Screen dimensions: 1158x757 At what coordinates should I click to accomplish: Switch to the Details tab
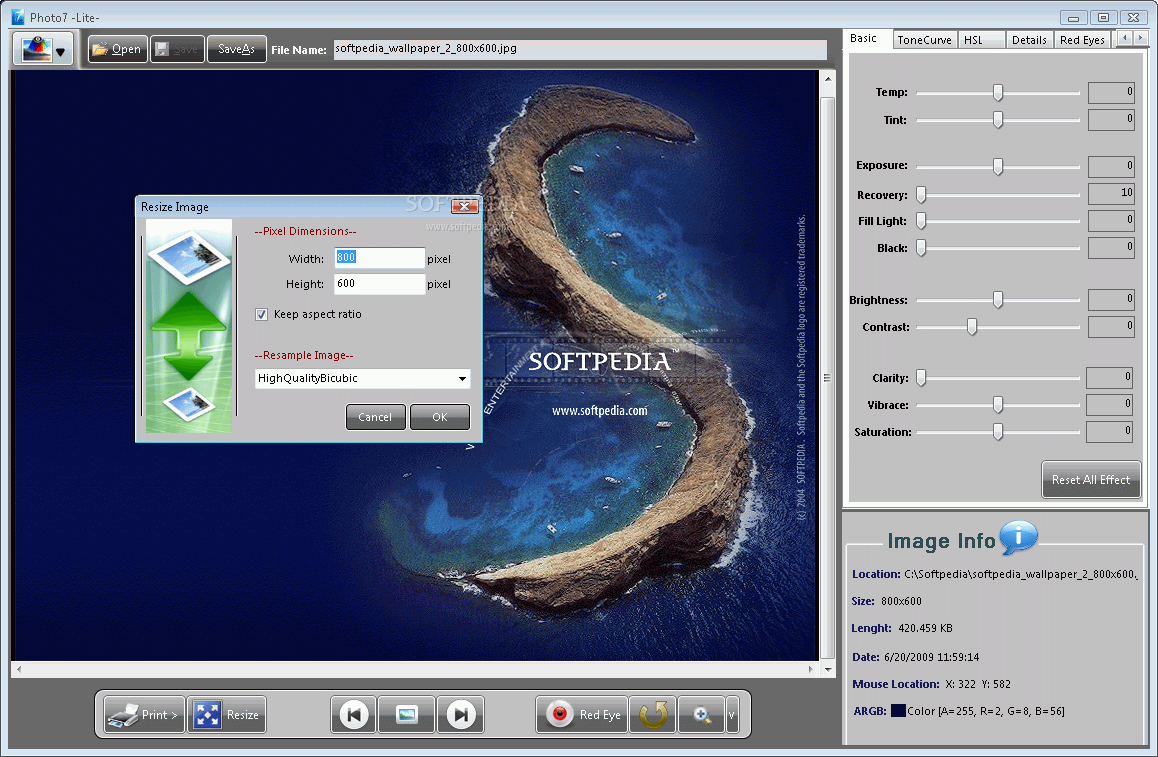pos(1029,40)
